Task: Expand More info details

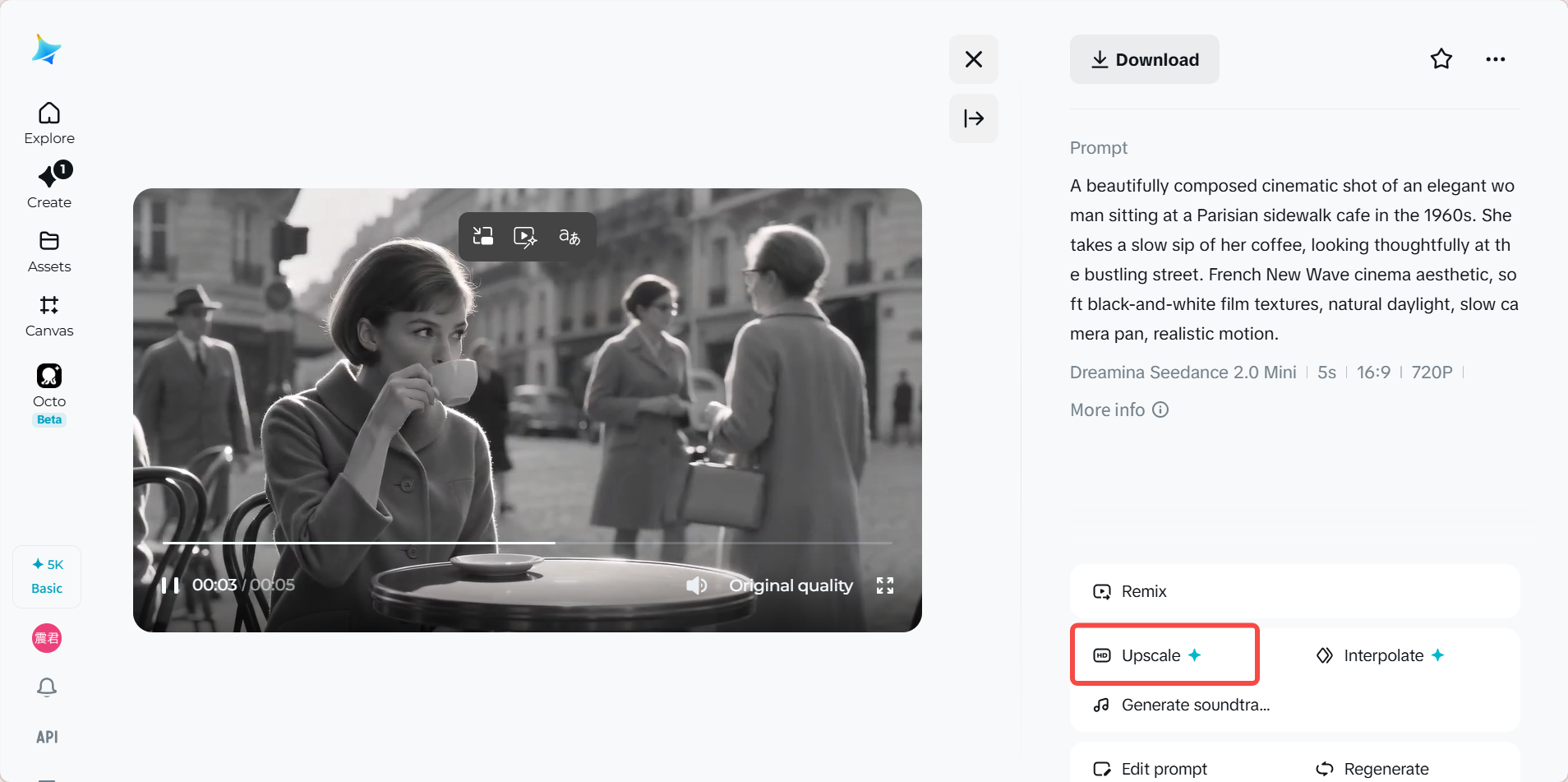Action: click(x=1119, y=410)
